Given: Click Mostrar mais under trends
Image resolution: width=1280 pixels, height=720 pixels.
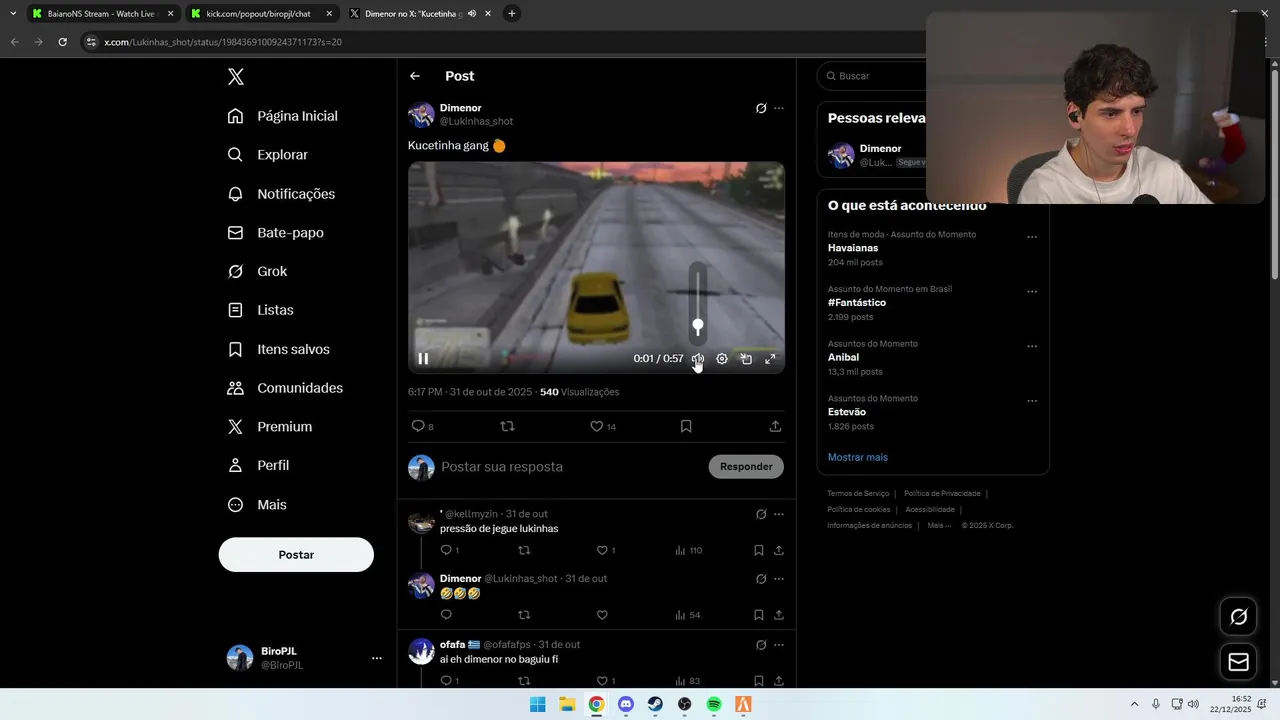Looking at the screenshot, I should click(858, 457).
